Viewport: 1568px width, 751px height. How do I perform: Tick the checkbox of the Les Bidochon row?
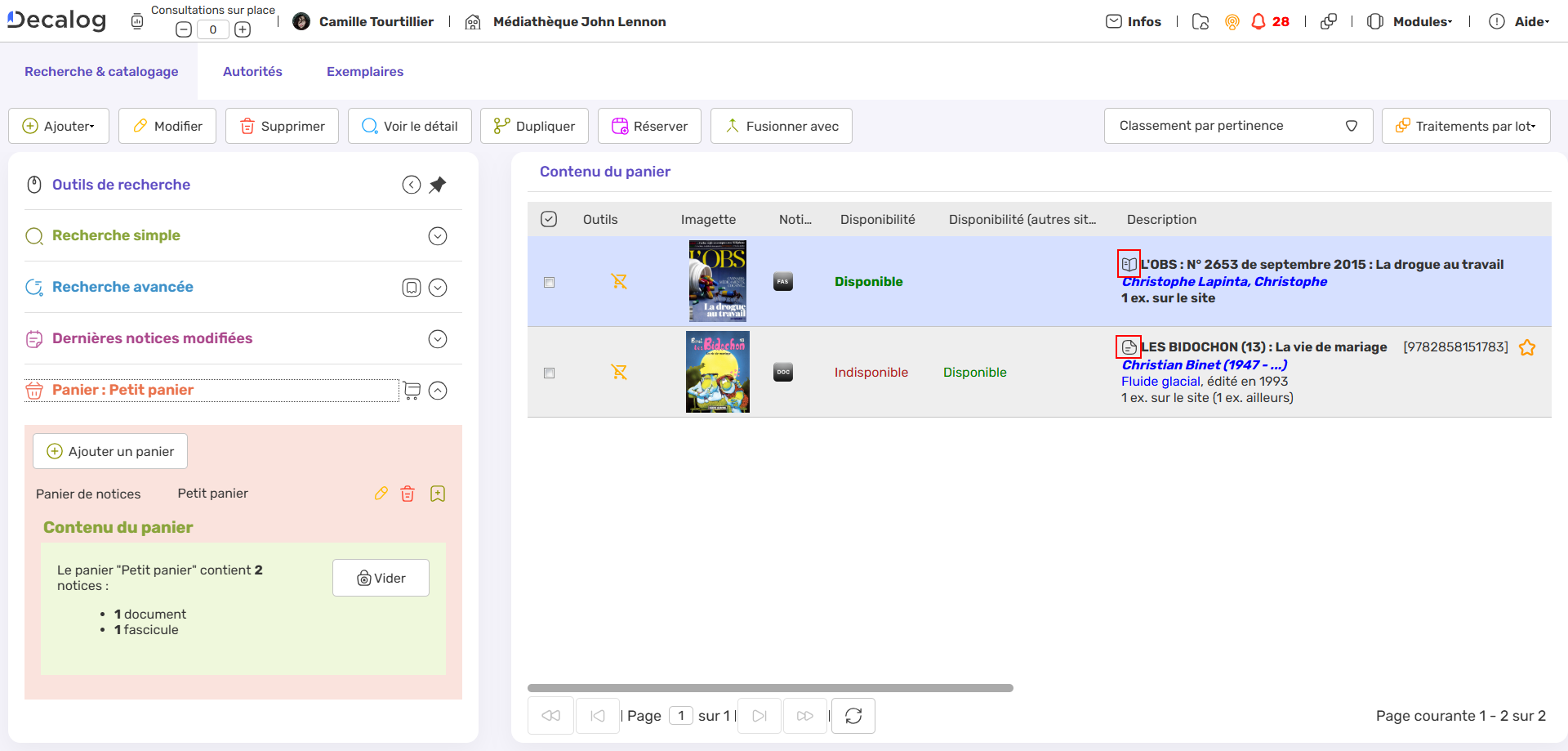point(550,373)
